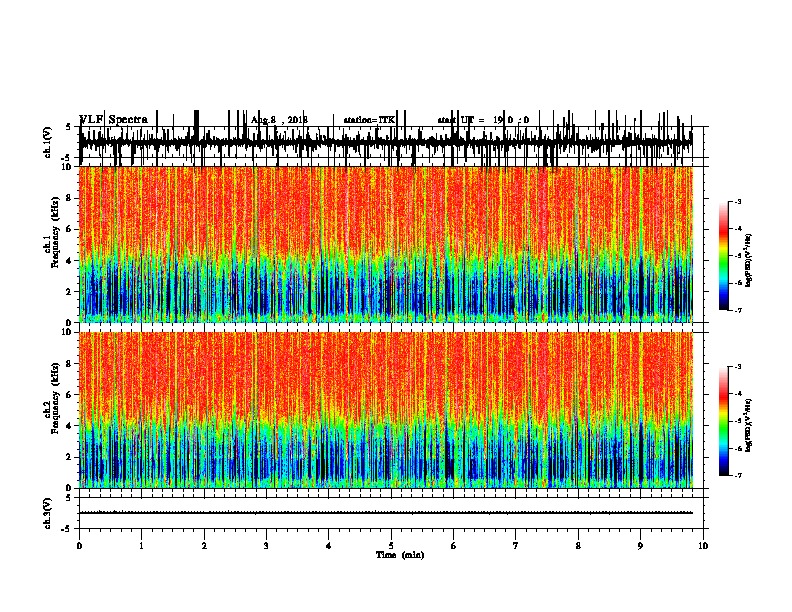
Task: Click the "7" tick on the time axis
Action: [x=516, y=546]
